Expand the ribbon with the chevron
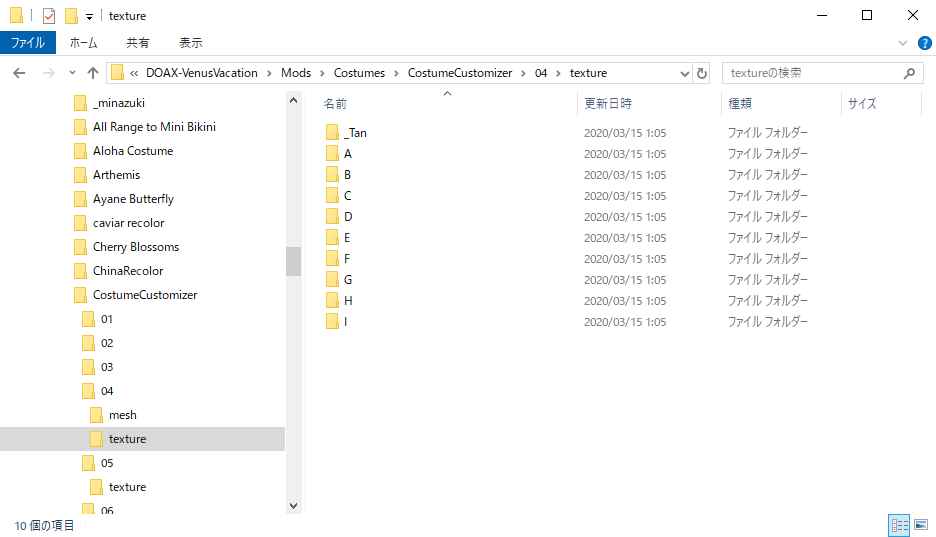Screen dimensions: 936x537 click(903, 43)
